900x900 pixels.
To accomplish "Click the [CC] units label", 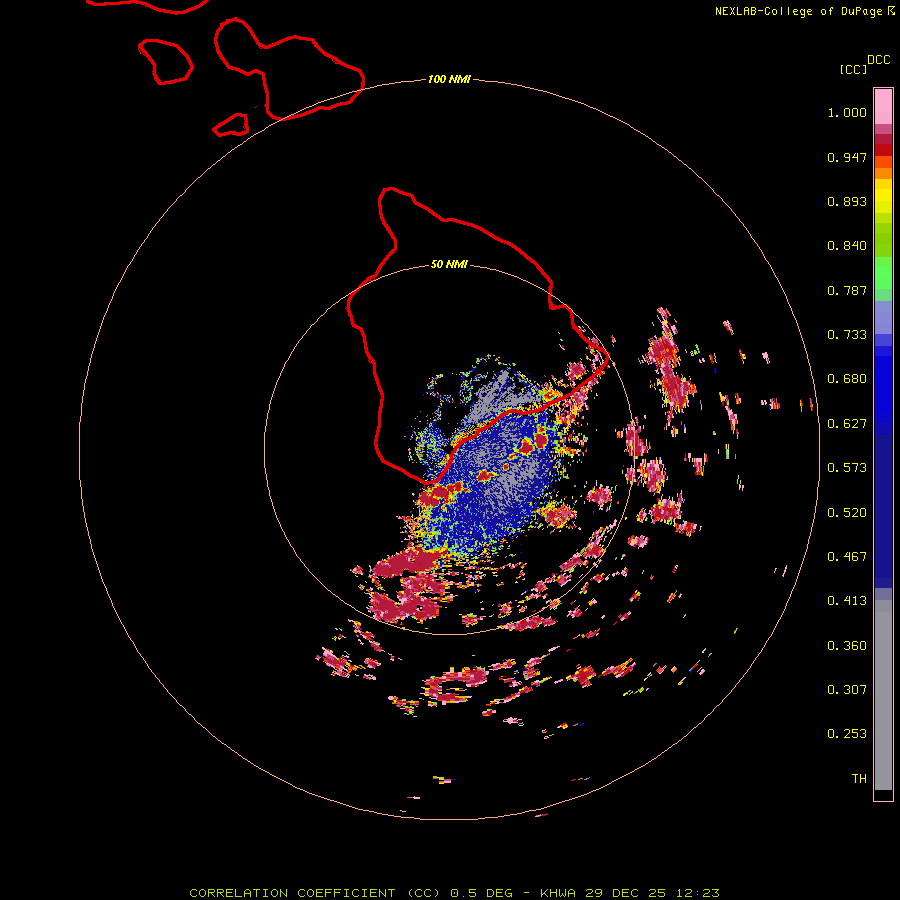I will tap(853, 69).
